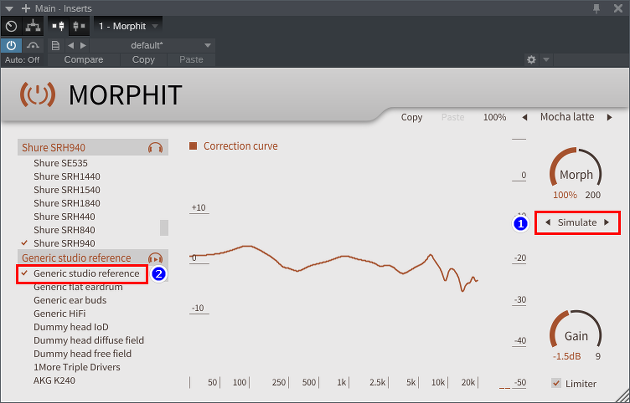Click the clock-style automation icon in top toolbar
This screenshot has width=630, height=403.
pos(12,26)
